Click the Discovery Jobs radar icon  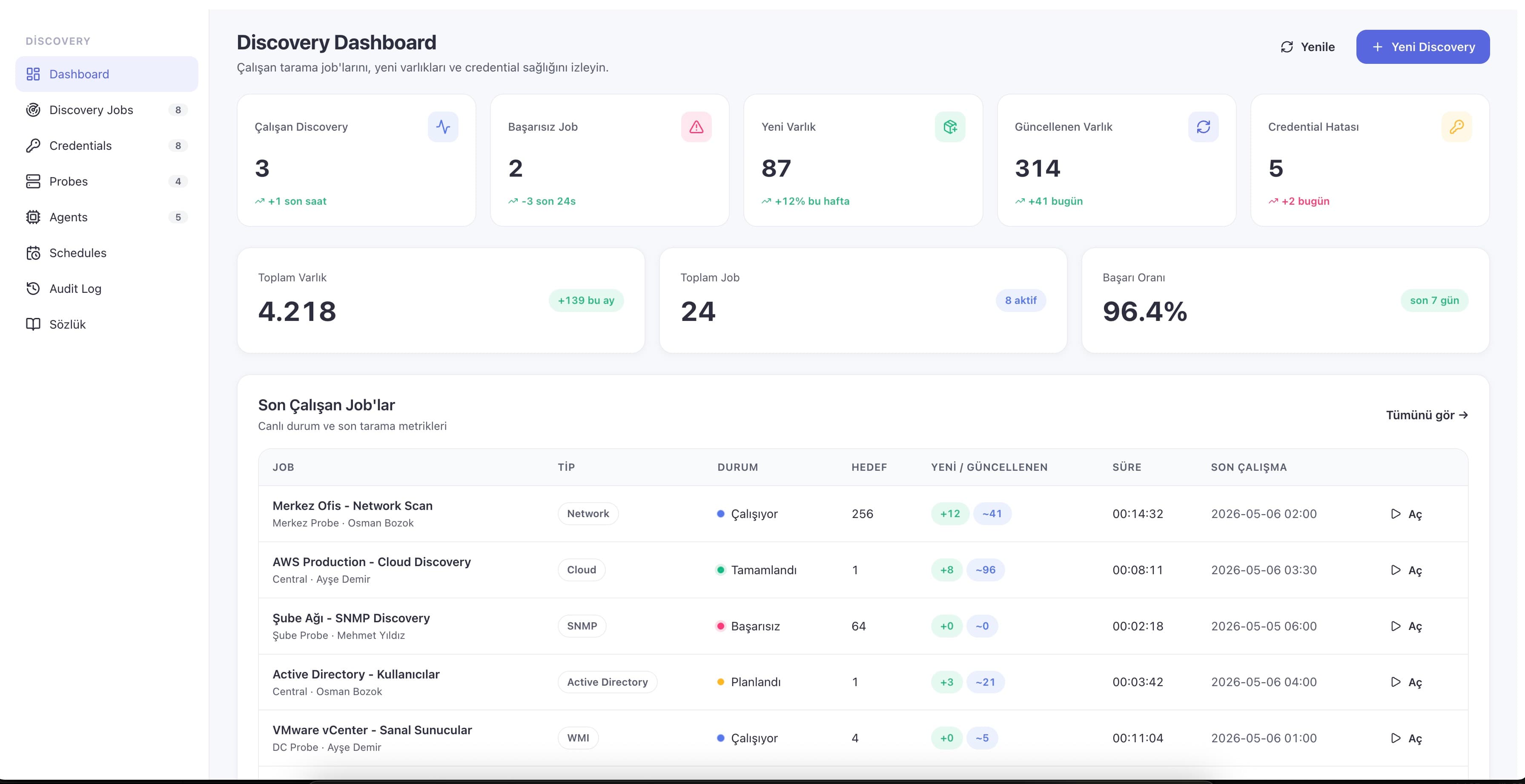(x=33, y=110)
